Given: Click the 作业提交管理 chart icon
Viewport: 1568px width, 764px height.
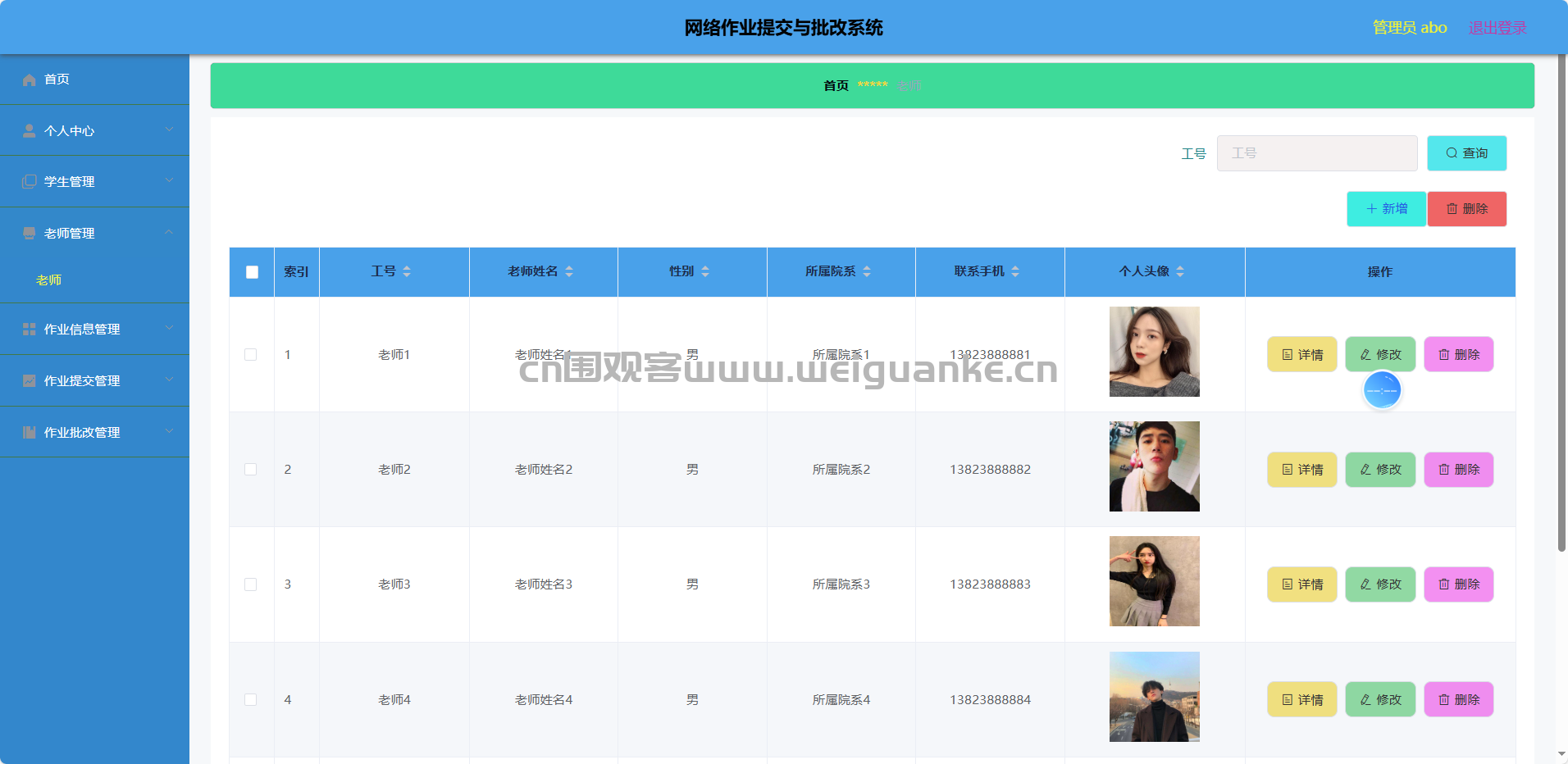Looking at the screenshot, I should 30,381.
